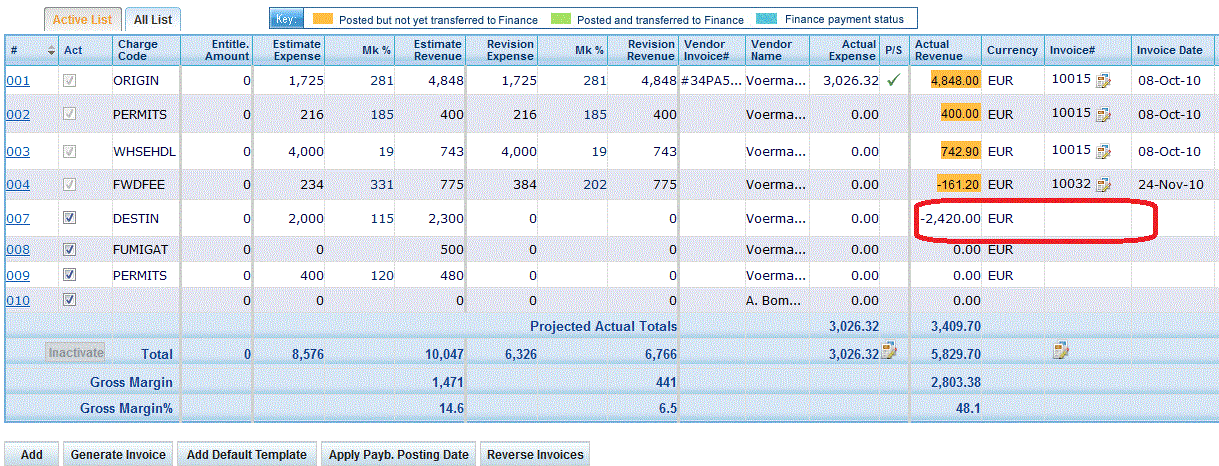Viewport: 1219px width, 466px height.
Task: Open charge line 010 link
Action: point(18,300)
